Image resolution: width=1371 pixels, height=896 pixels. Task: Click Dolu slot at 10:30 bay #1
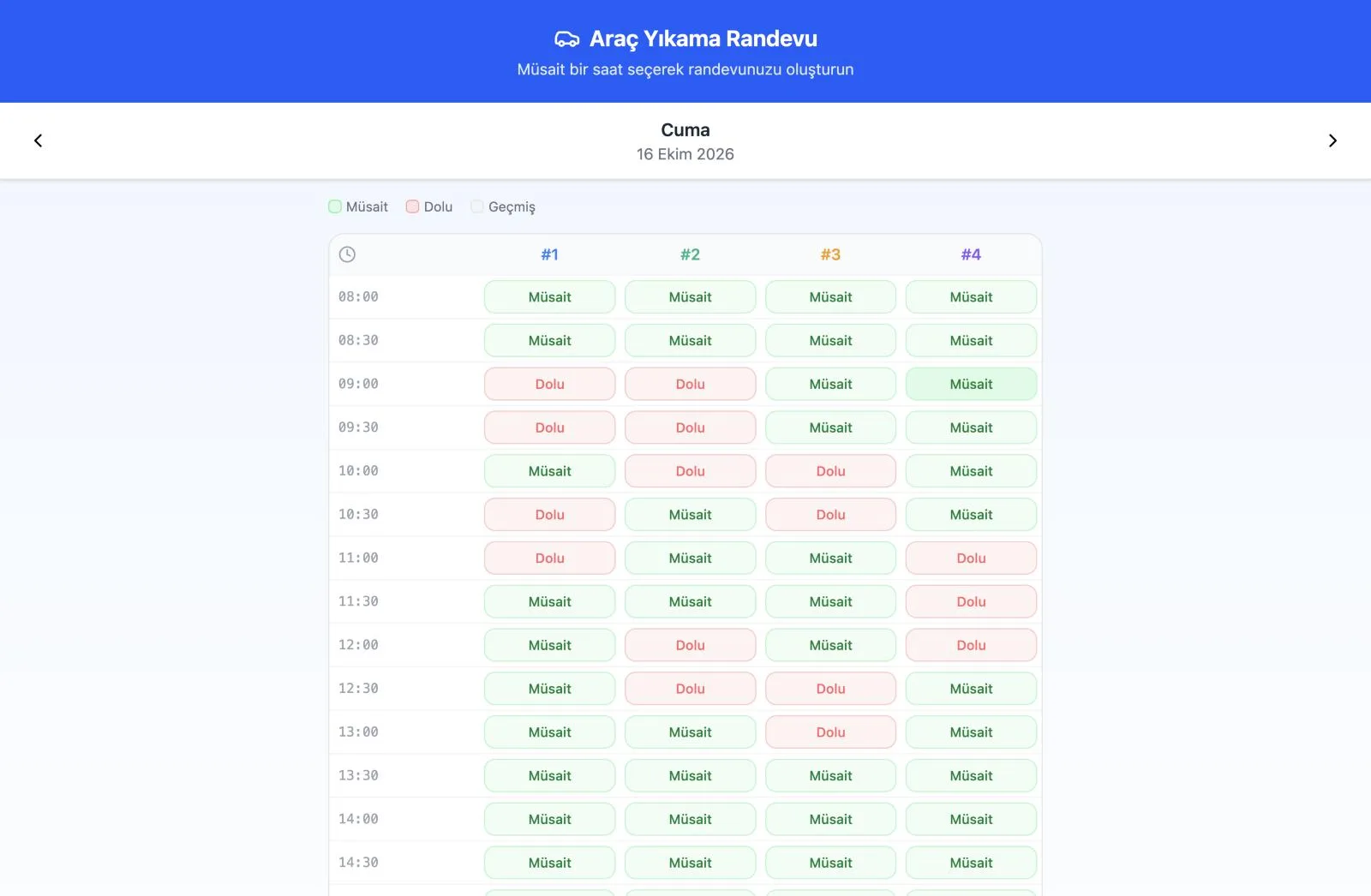click(x=550, y=515)
